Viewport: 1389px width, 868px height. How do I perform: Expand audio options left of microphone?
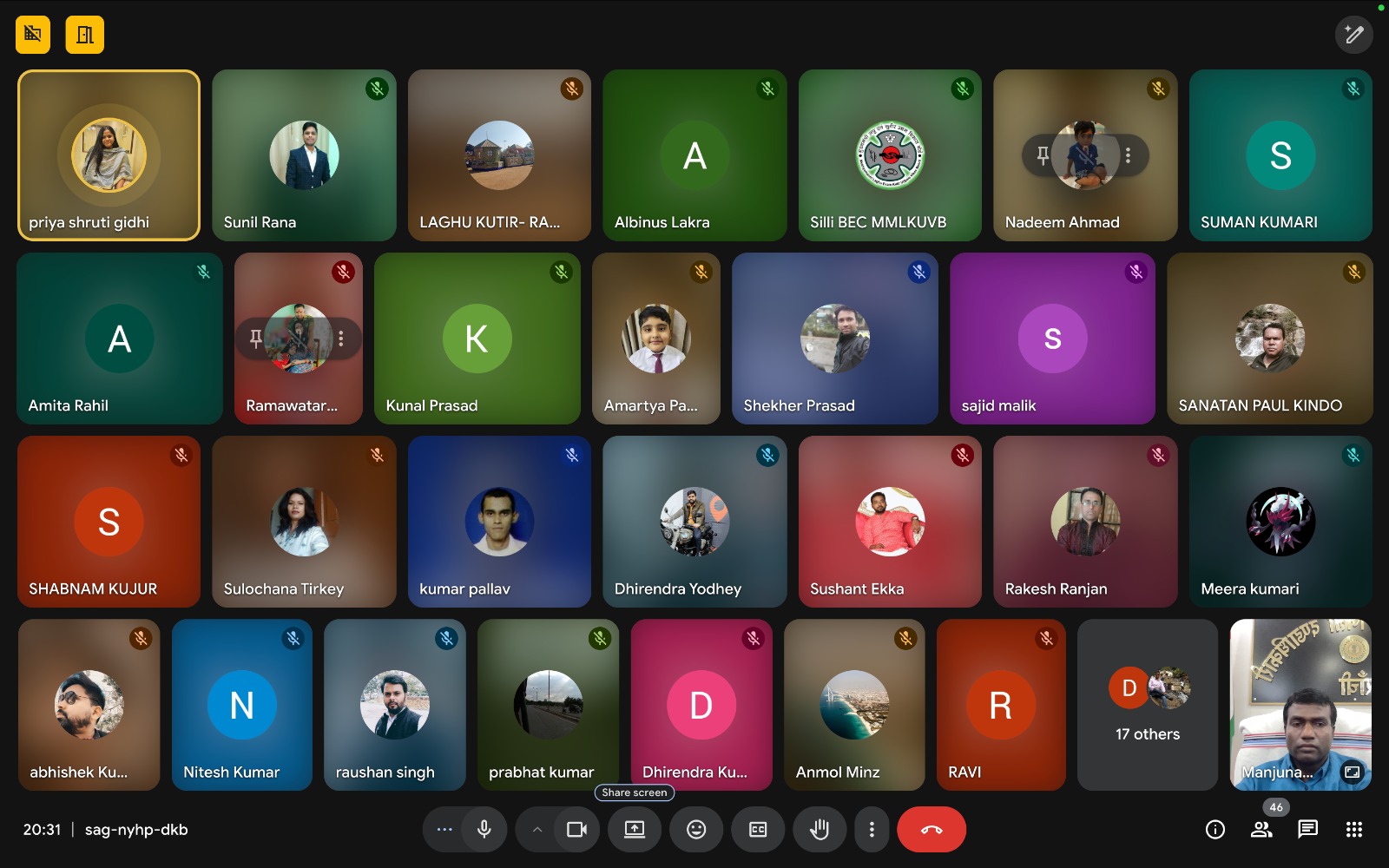(444, 830)
